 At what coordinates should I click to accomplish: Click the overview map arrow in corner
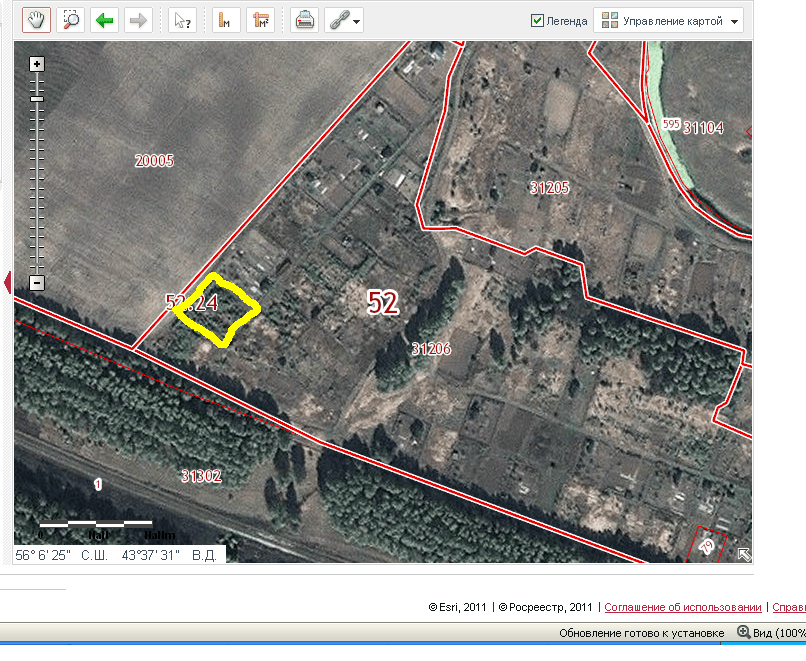click(x=744, y=555)
